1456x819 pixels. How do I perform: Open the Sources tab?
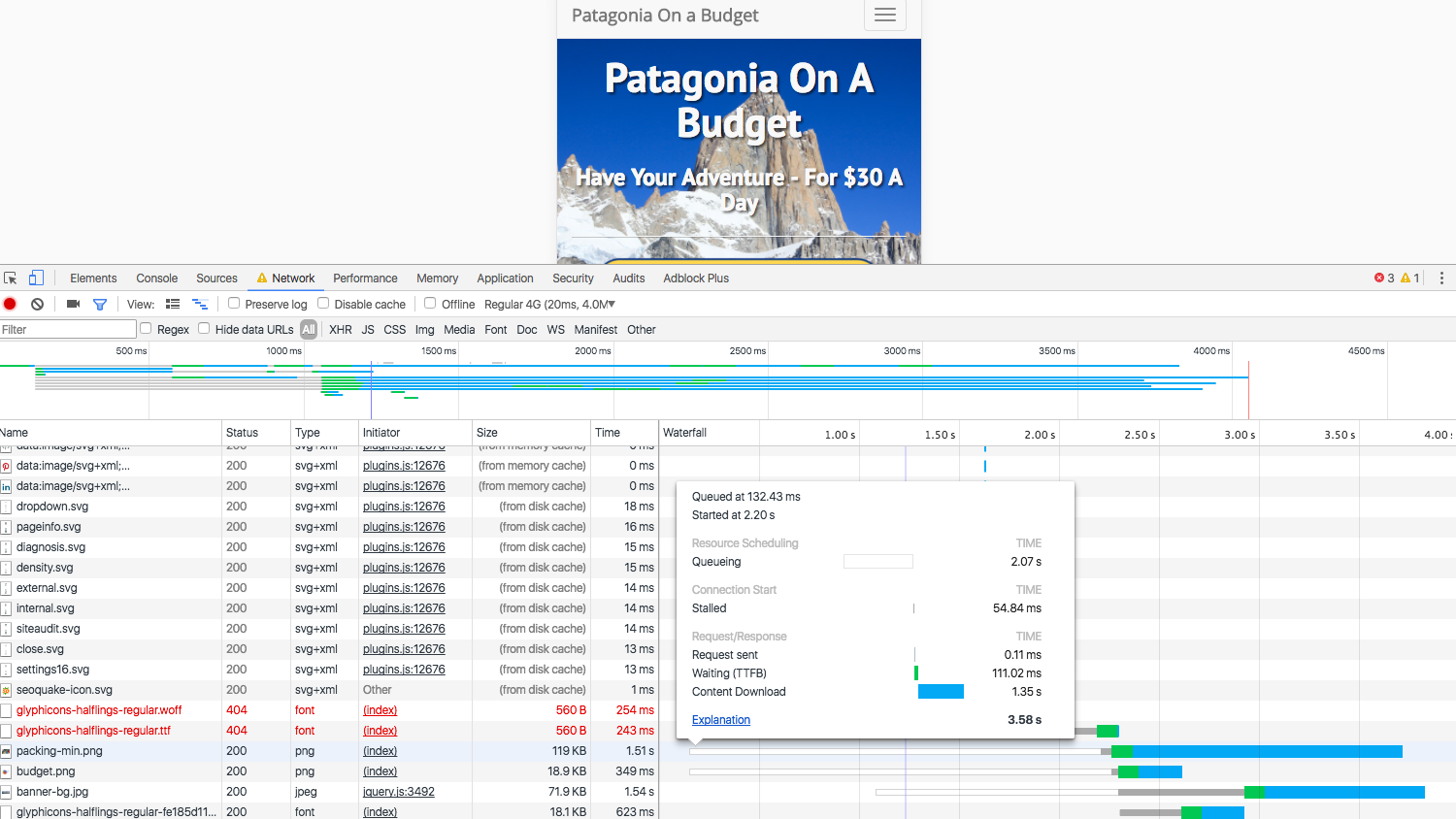click(x=216, y=278)
